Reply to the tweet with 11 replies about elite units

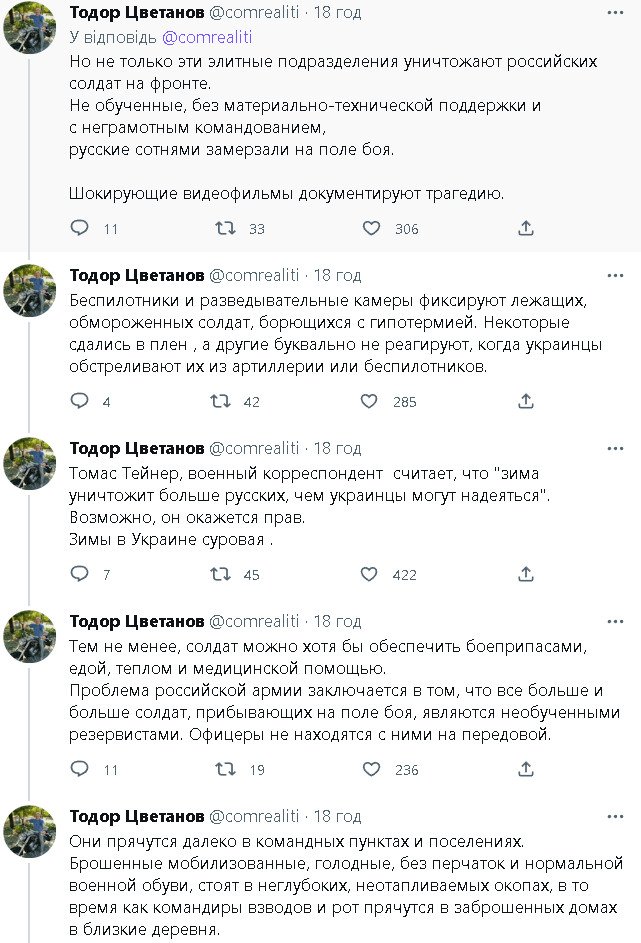pos(80,229)
